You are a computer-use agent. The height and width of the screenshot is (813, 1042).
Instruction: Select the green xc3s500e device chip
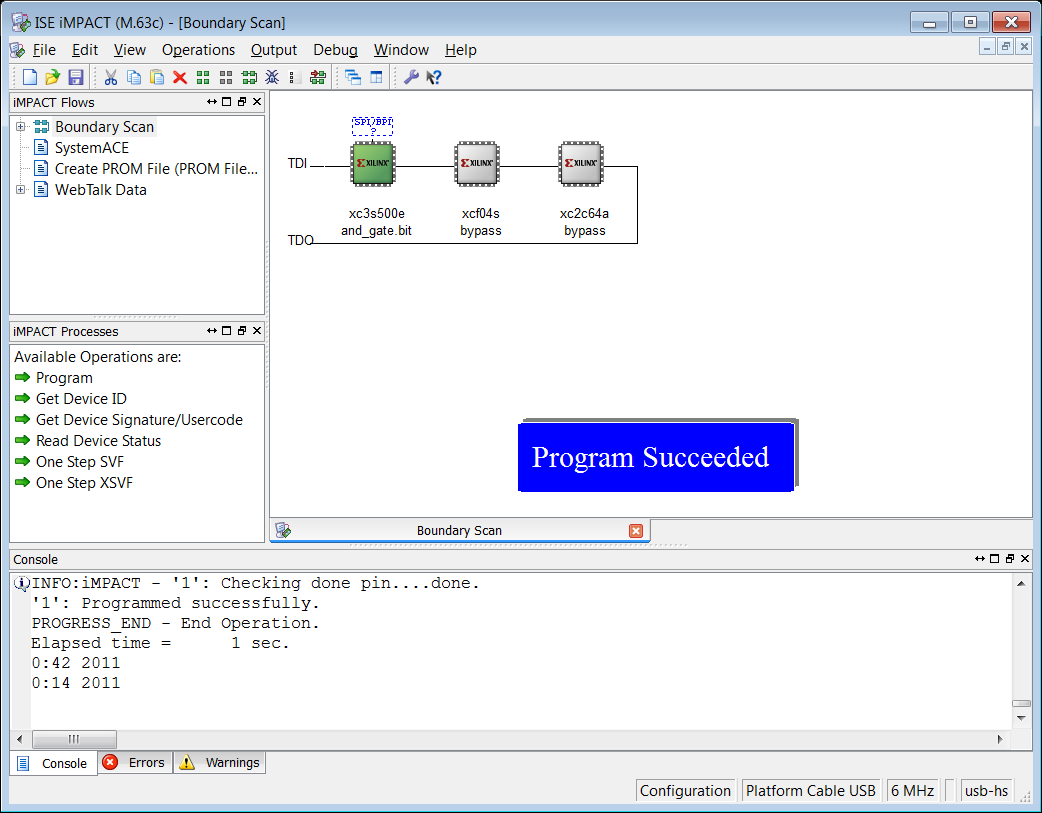373,164
